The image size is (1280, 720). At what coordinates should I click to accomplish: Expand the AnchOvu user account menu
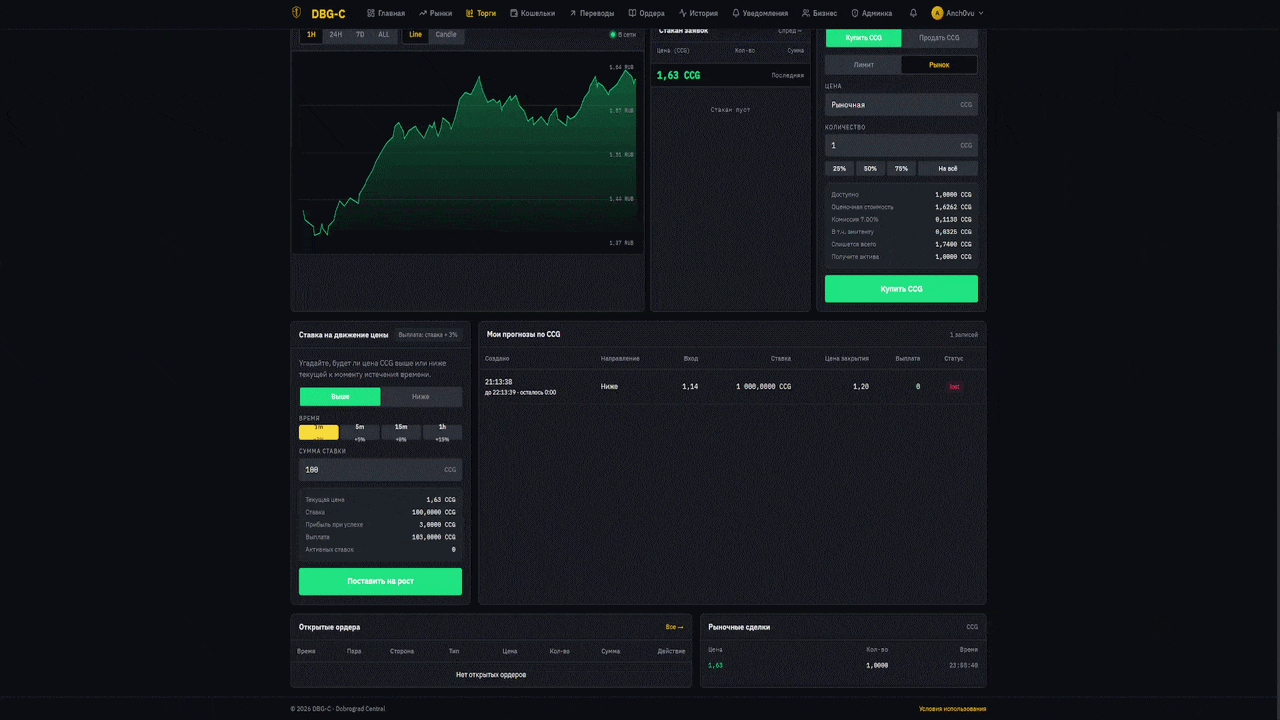click(957, 13)
